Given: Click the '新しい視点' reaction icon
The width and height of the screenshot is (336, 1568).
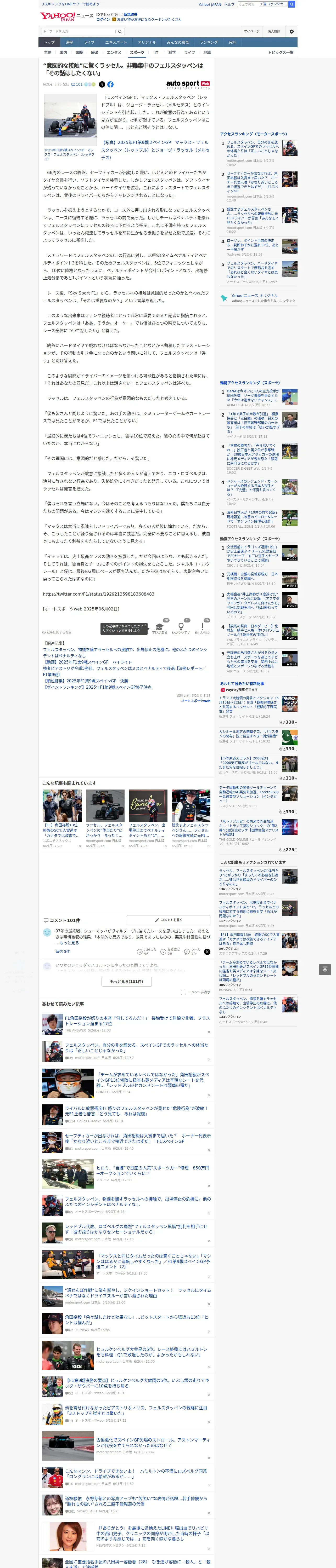Looking at the screenshot, I should pyautogui.click(x=203, y=626).
